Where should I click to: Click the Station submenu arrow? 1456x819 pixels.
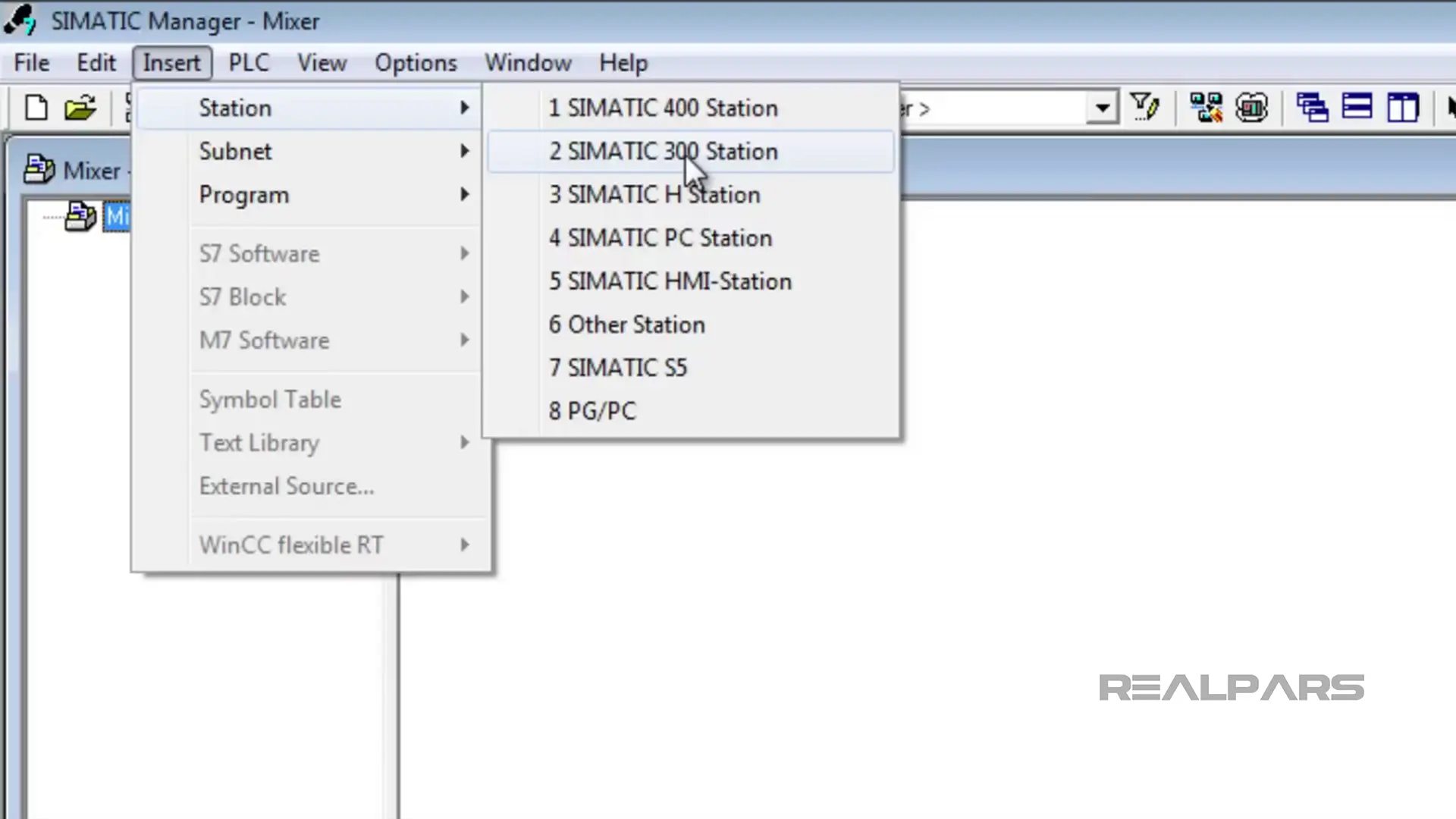pyautogui.click(x=465, y=108)
